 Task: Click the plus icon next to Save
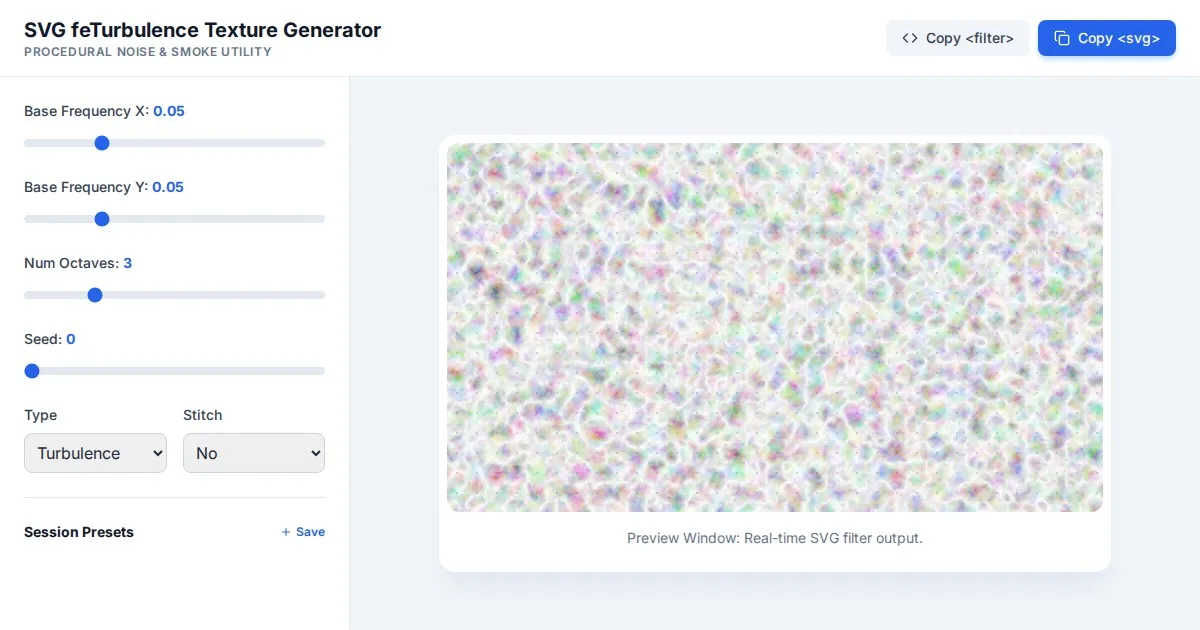tap(286, 532)
